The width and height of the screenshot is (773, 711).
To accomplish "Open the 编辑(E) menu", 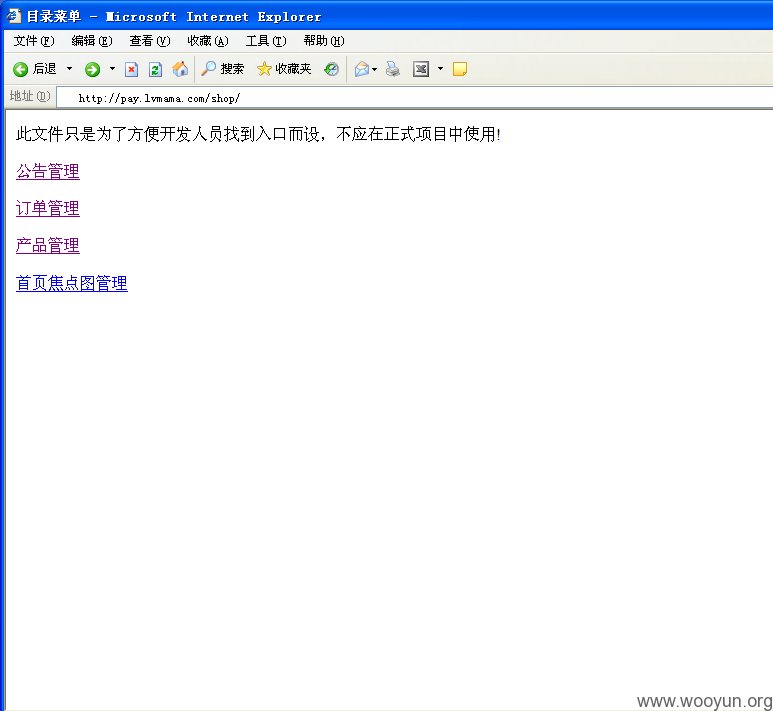I will coord(92,41).
